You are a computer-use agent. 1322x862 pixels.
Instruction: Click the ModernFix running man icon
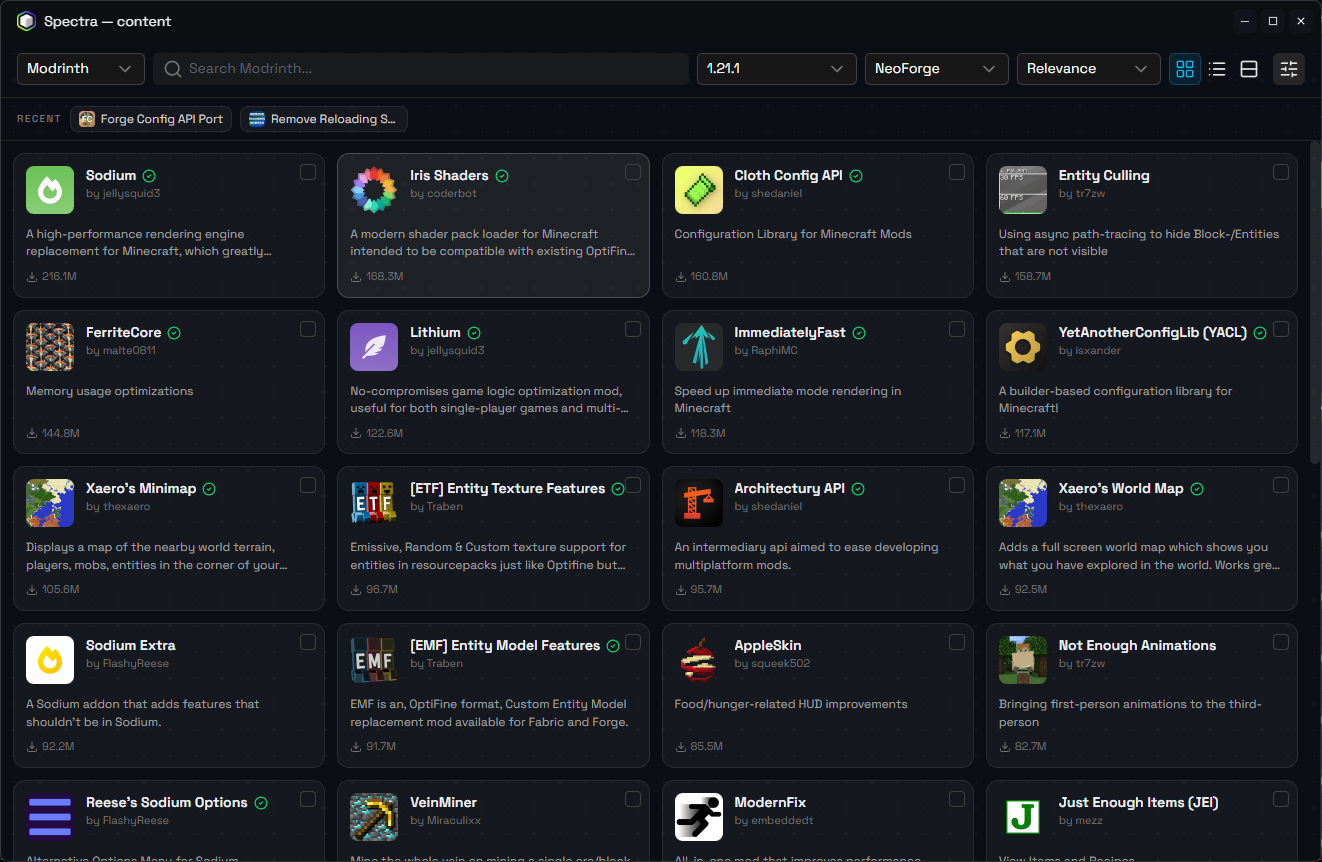[699, 817]
